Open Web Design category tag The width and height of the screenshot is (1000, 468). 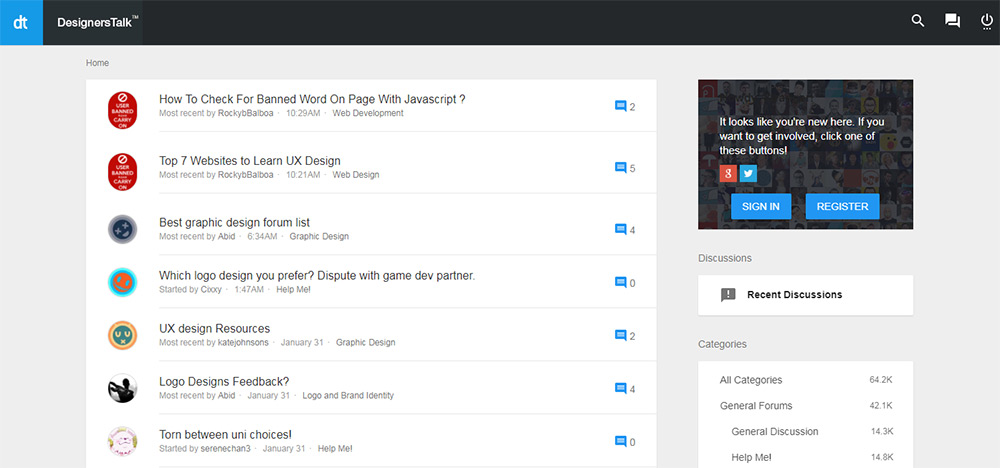coord(356,175)
